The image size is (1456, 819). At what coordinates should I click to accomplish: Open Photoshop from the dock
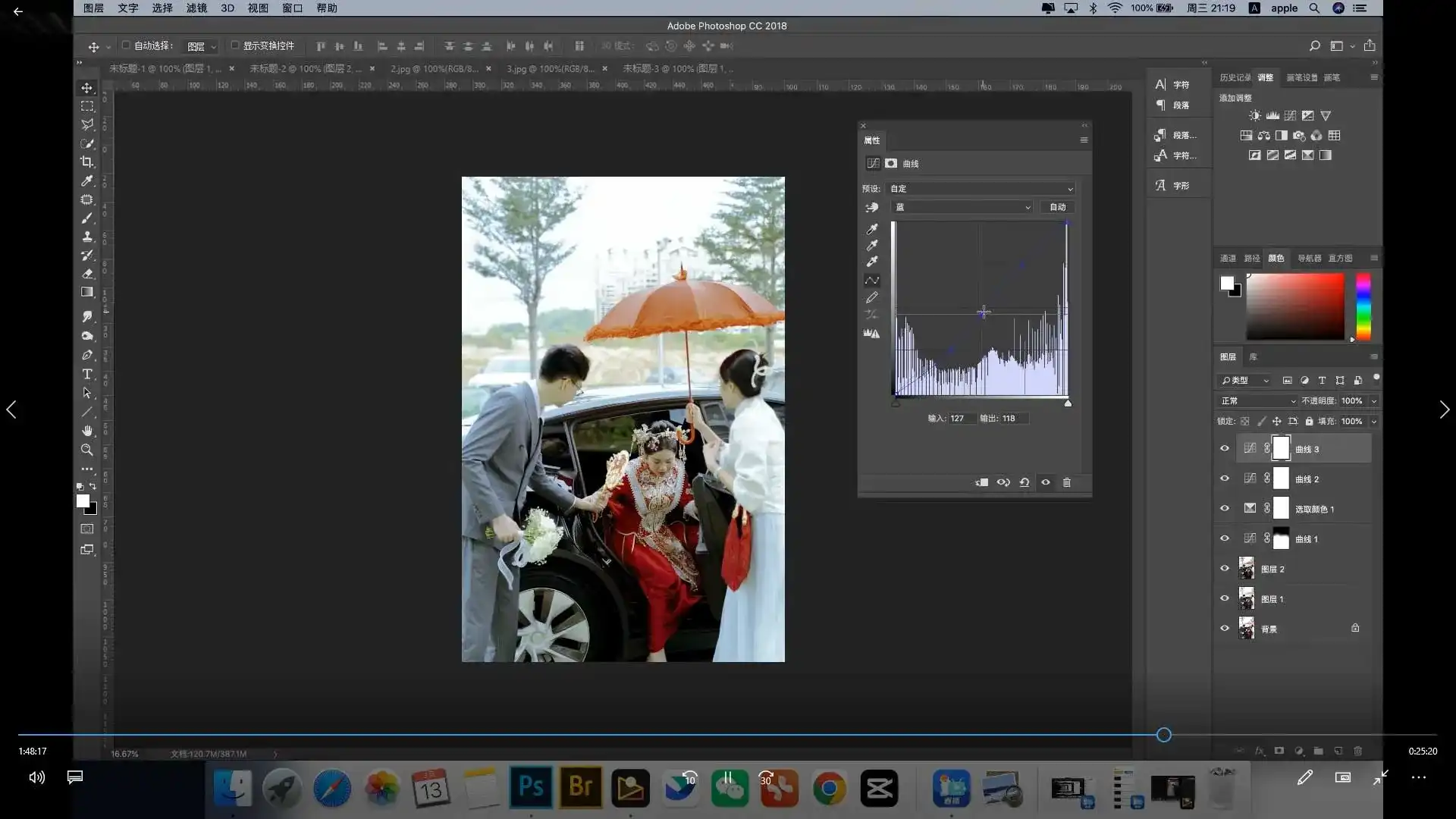[530, 788]
